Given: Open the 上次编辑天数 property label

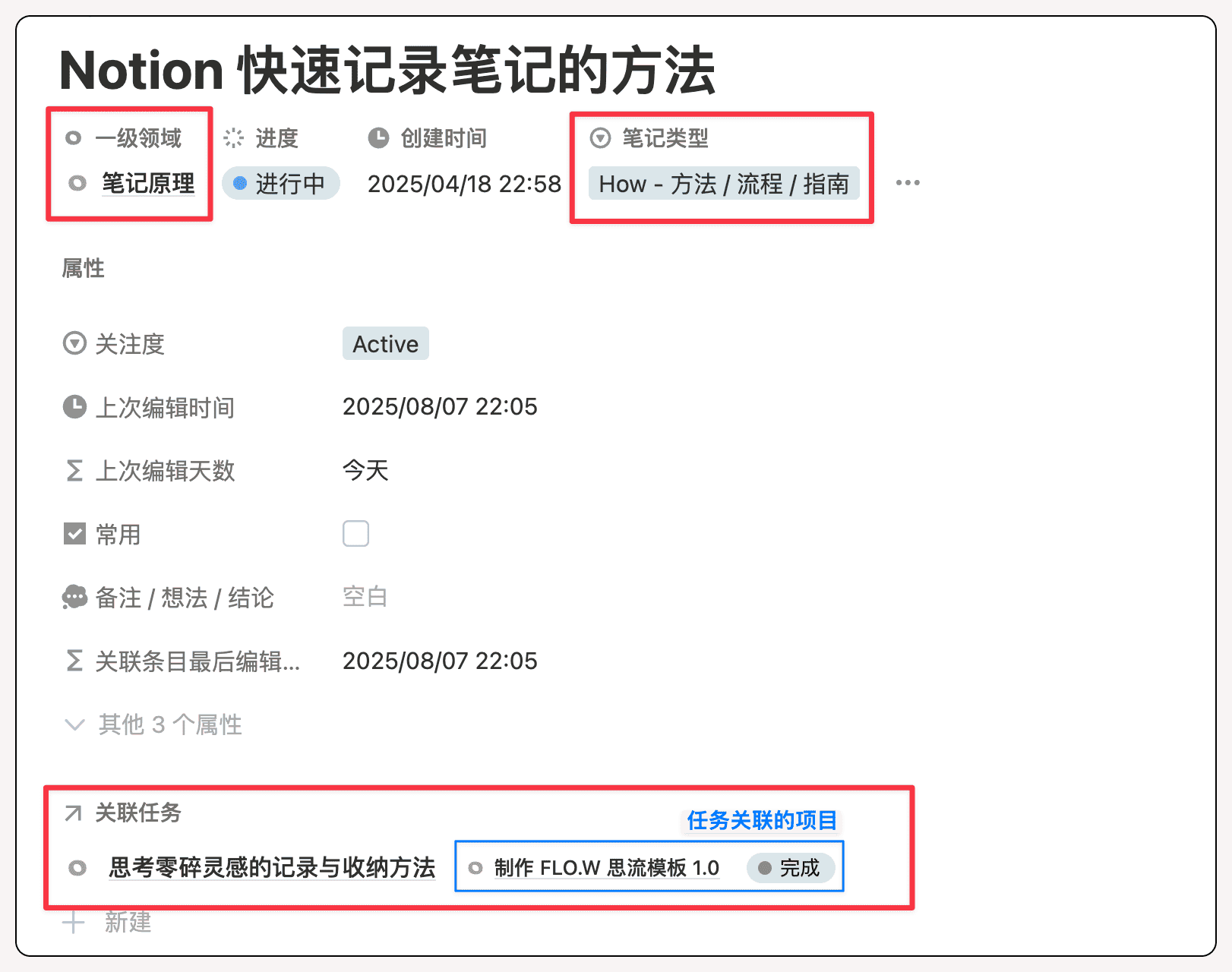Looking at the screenshot, I should [165, 471].
